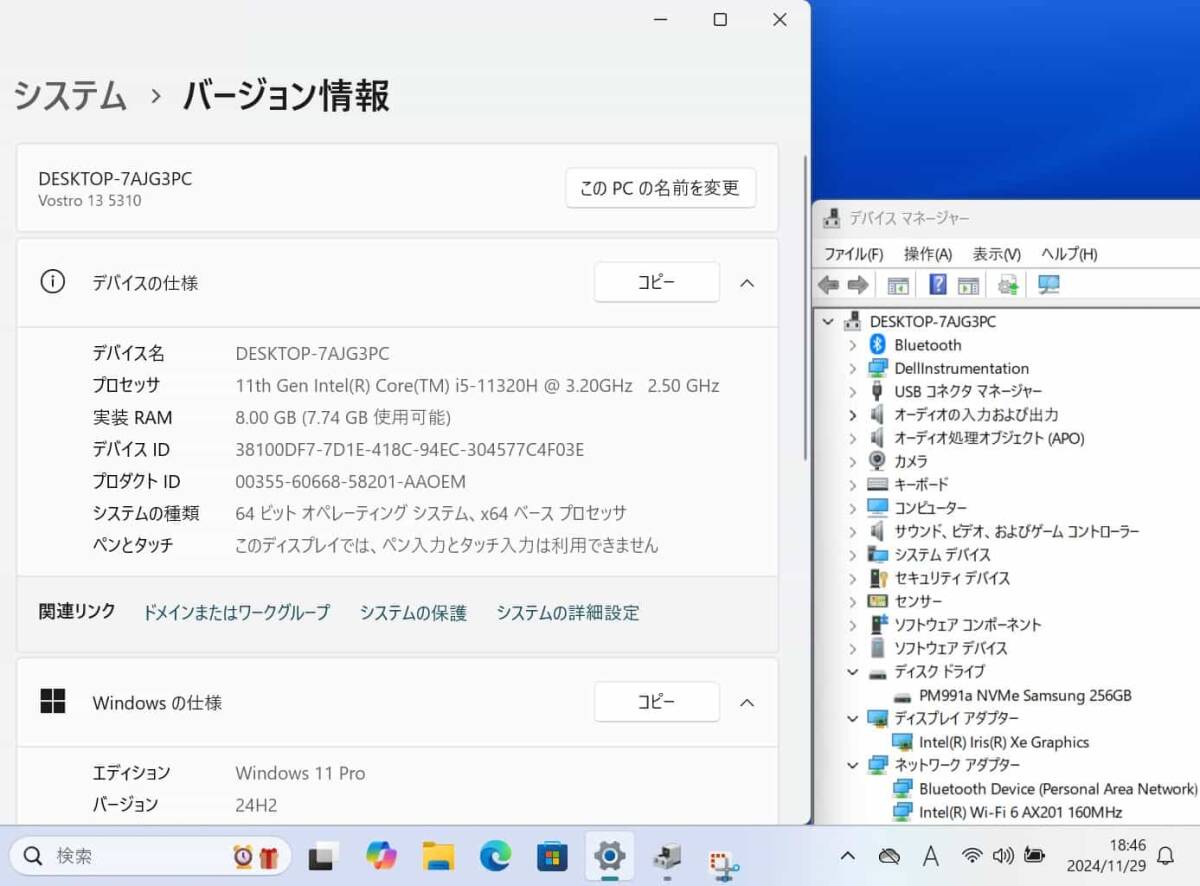
Task: Open the システムの保護 link
Action: tap(413, 613)
